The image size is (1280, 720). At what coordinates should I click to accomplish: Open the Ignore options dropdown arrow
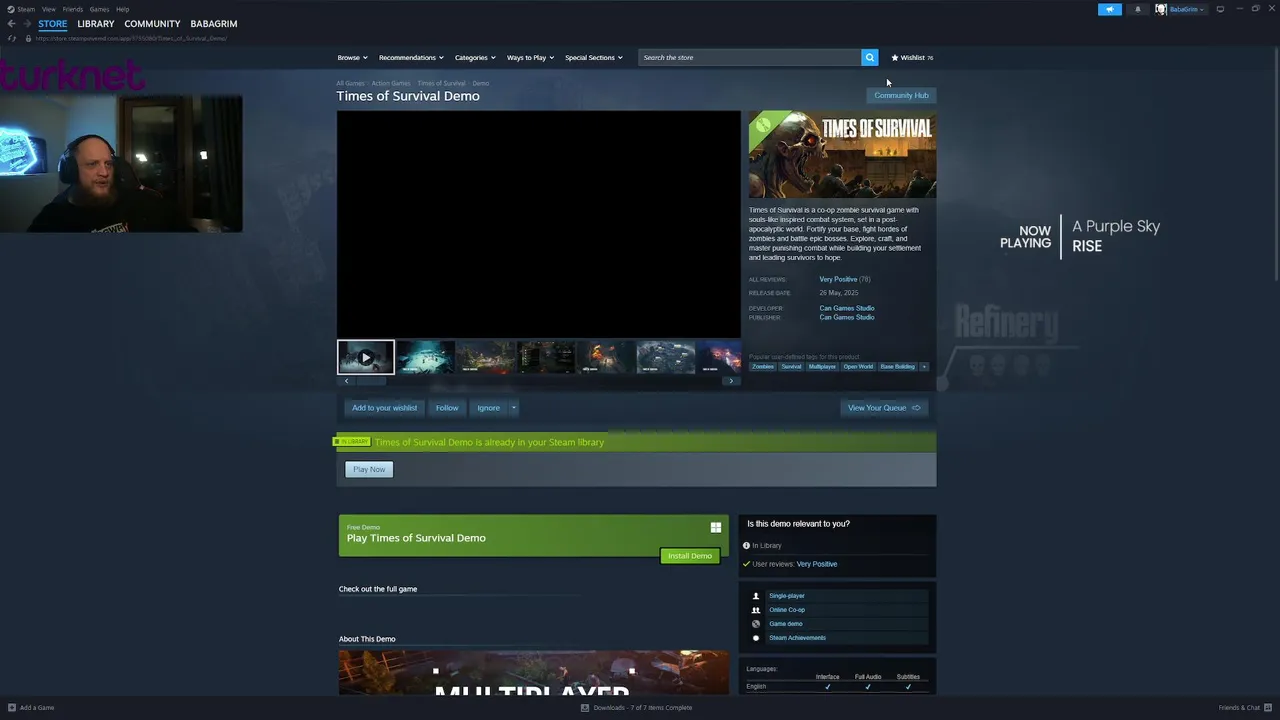[x=514, y=408]
